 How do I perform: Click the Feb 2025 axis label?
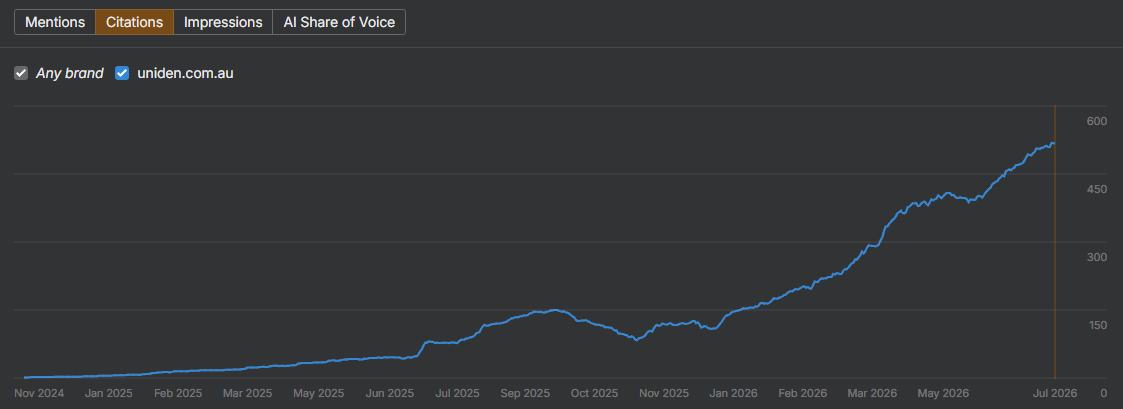(178, 393)
